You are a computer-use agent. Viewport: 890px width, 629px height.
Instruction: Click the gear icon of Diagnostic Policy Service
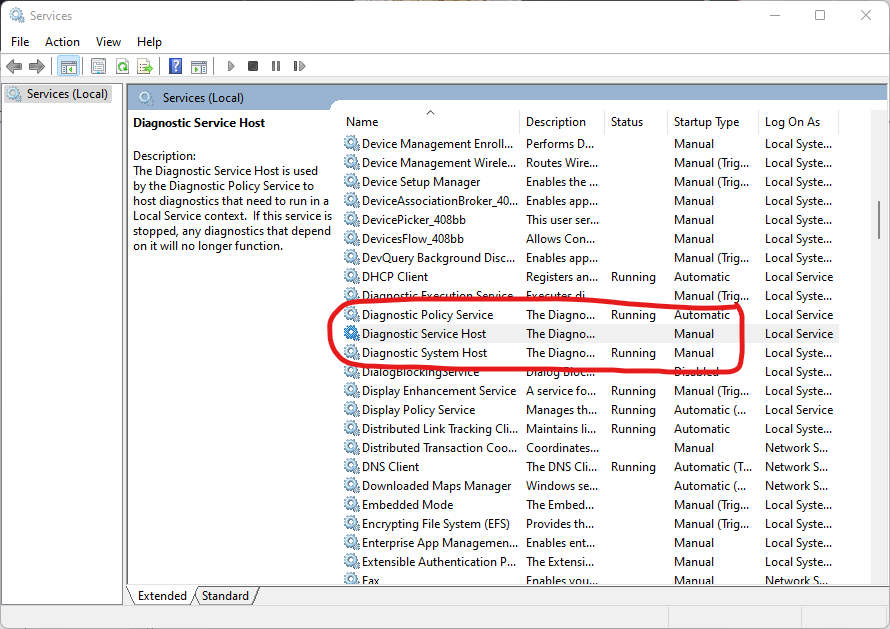(352, 314)
